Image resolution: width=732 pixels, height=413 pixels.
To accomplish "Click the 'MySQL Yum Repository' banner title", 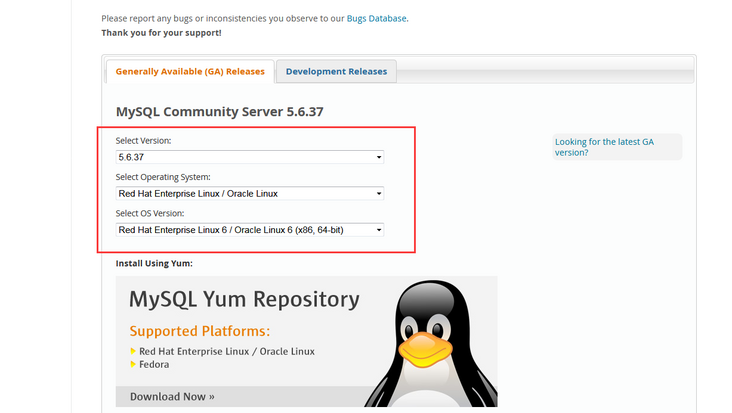I will (x=244, y=298).
